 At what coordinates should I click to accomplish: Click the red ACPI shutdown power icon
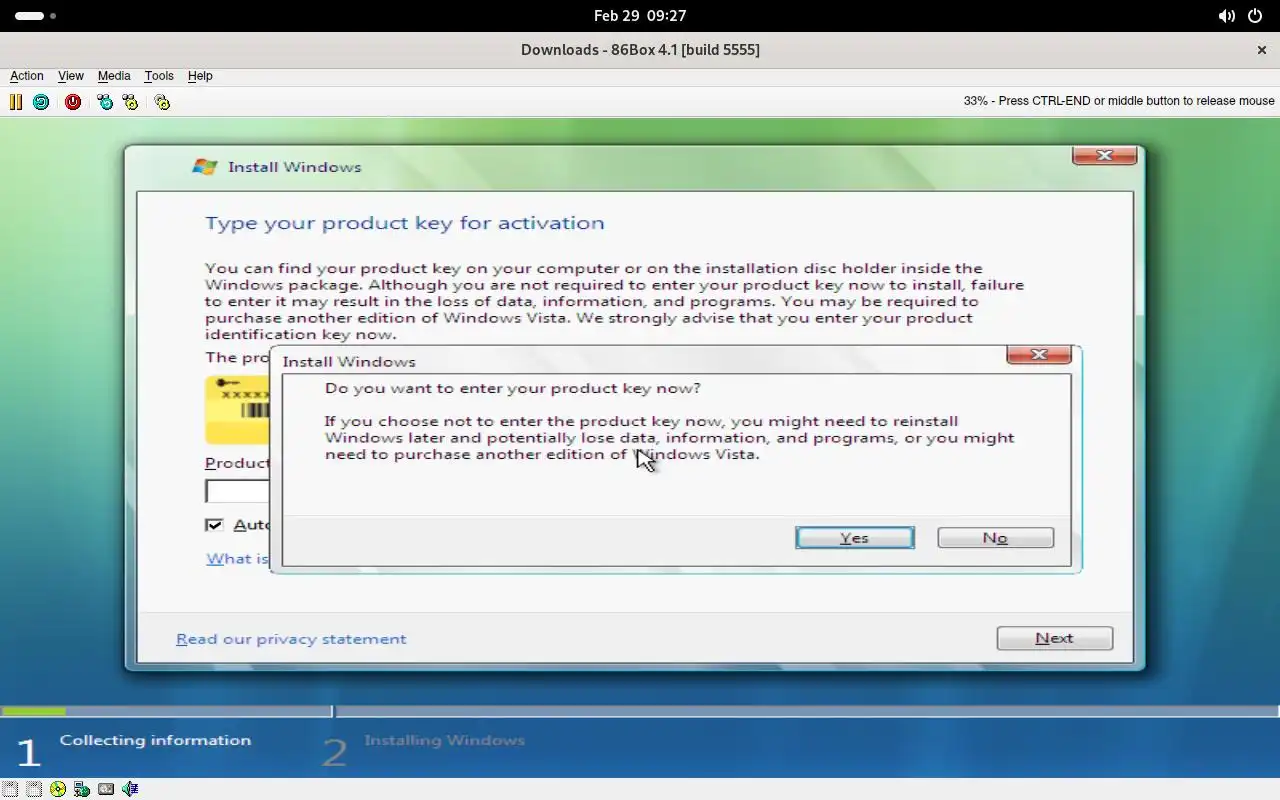point(73,102)
